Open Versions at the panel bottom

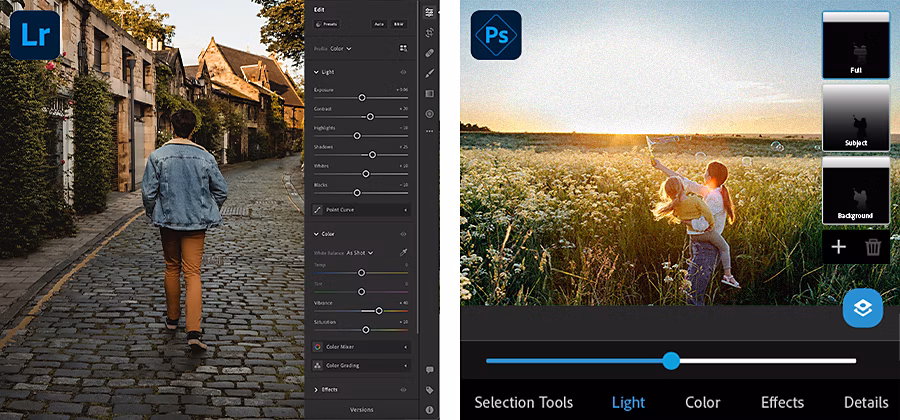tap(362, 410)
